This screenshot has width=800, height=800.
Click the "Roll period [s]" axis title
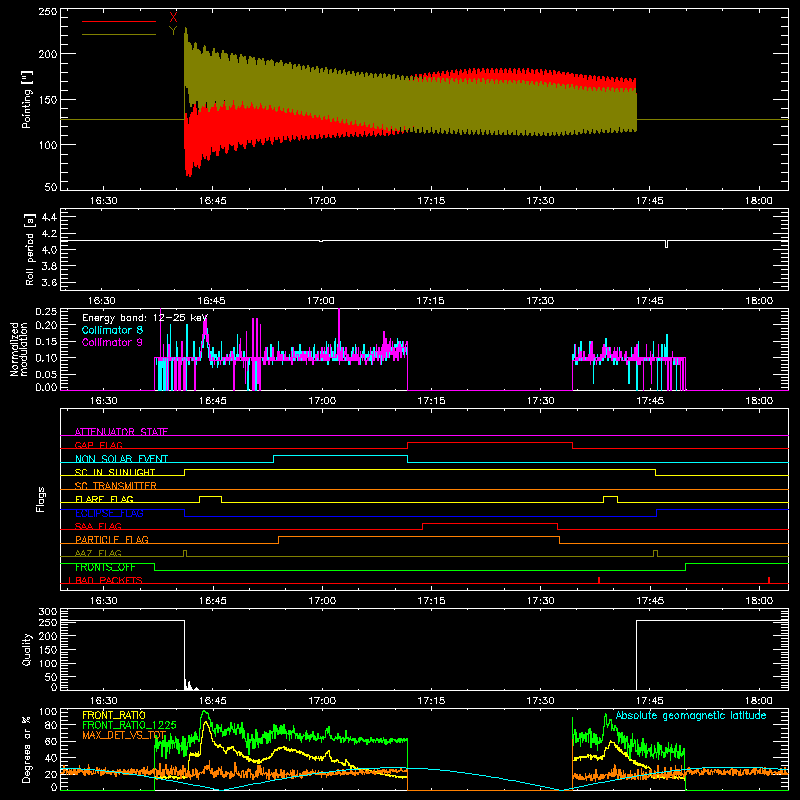point(30,249)
